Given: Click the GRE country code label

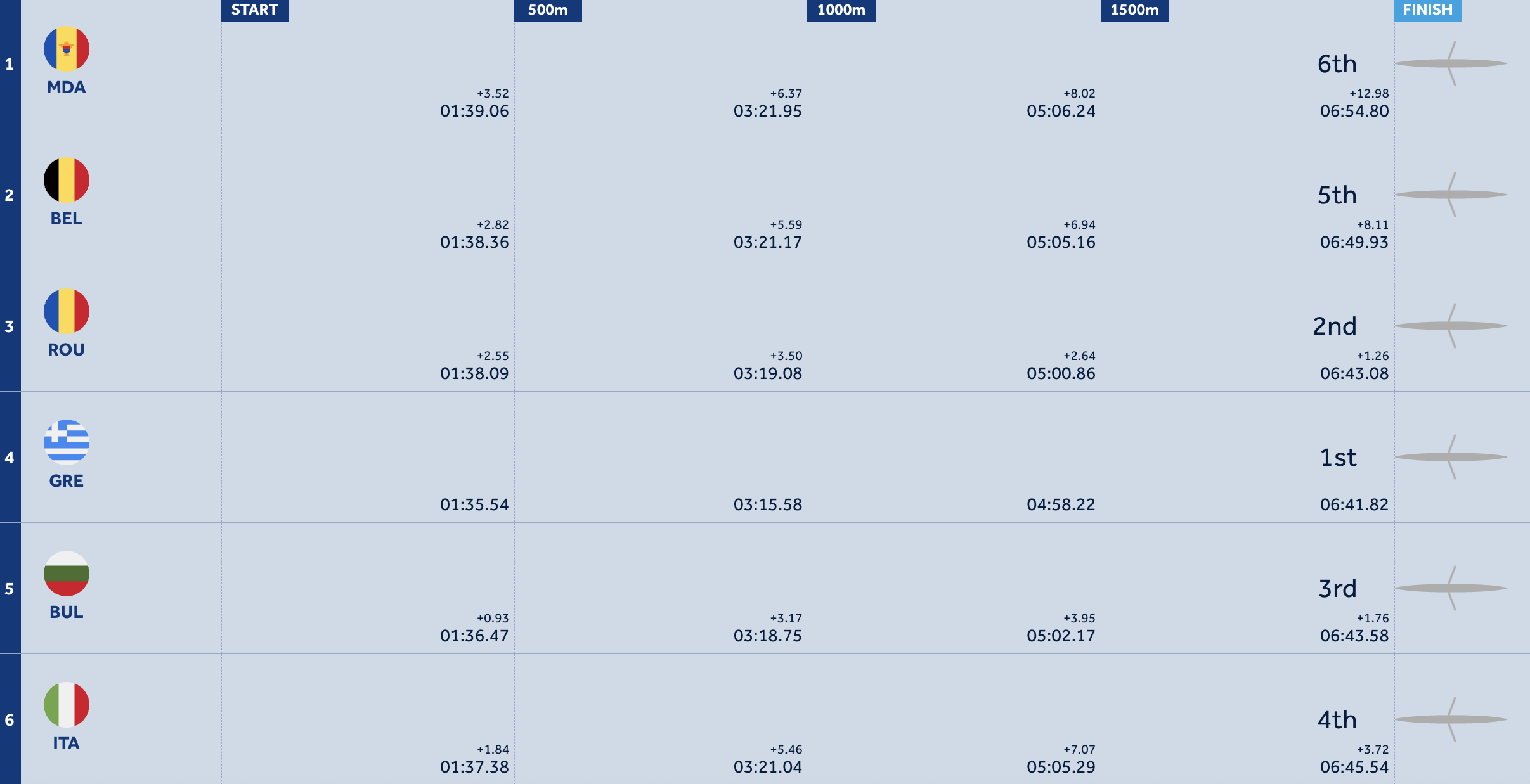Looking at the screenshot, I should [67, 481].
